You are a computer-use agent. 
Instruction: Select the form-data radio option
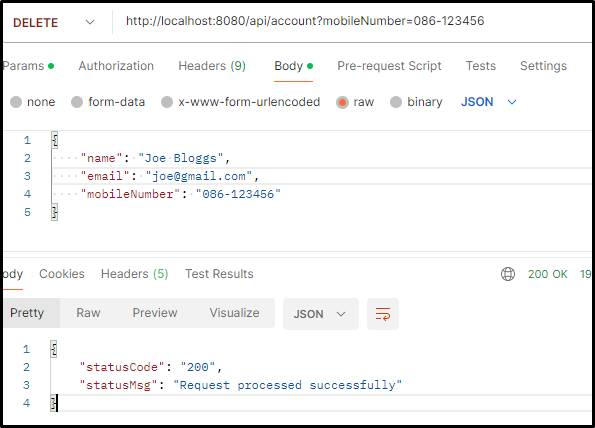pos(77,102)
